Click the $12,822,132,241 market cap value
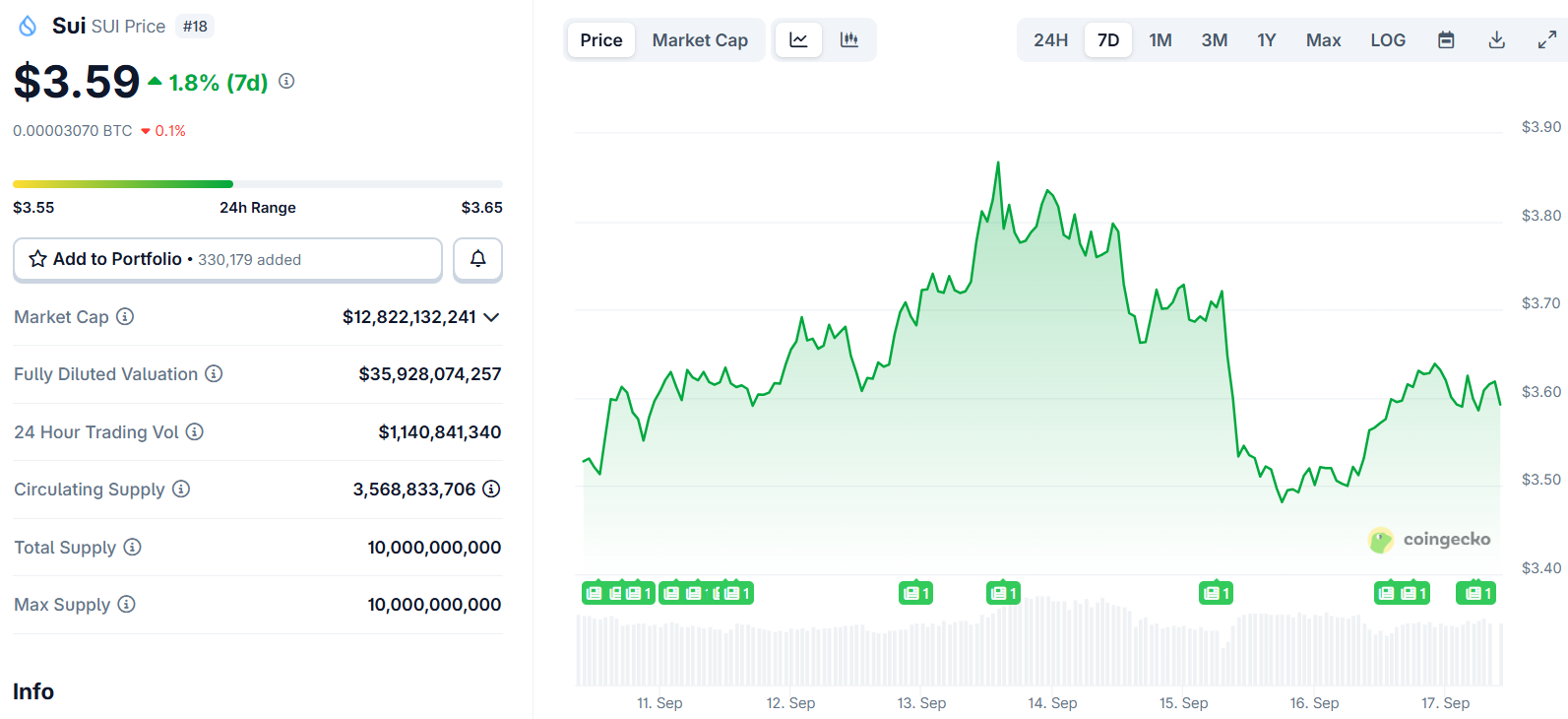The image size is (1568, 719). [409, 317]
